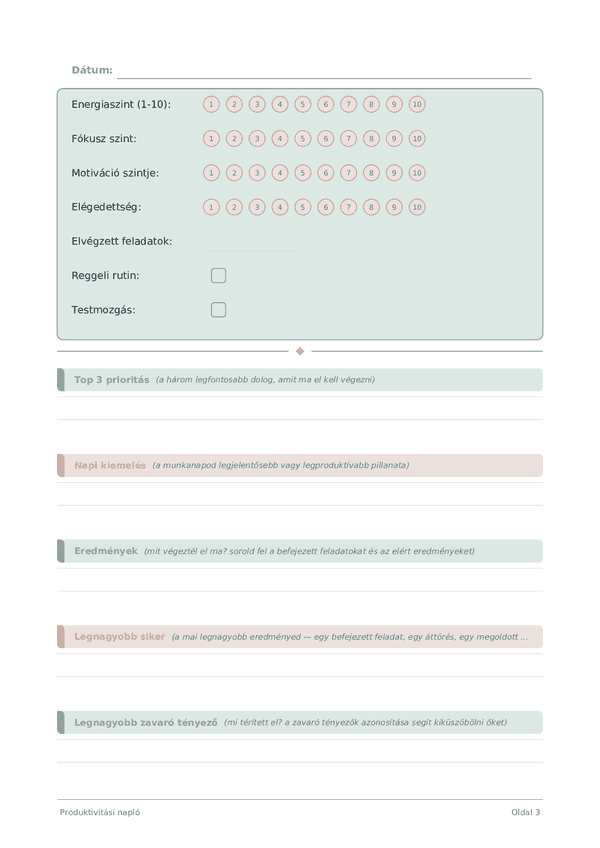Choose 5 on Fókusz szint scale
The image size is (600, 848).
click(x=302, y=138)
